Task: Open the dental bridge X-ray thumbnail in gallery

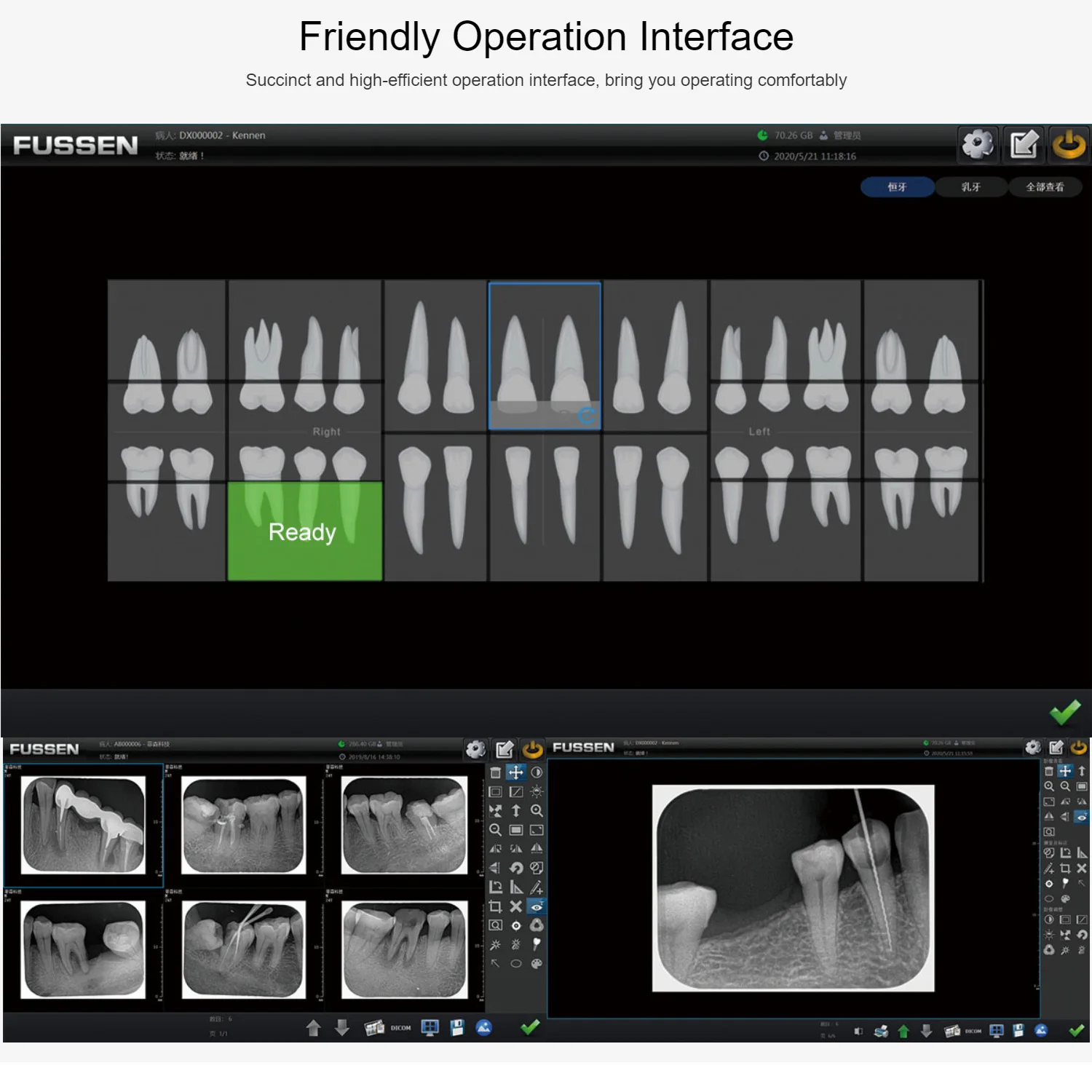Action: click(x=84, y=825)
